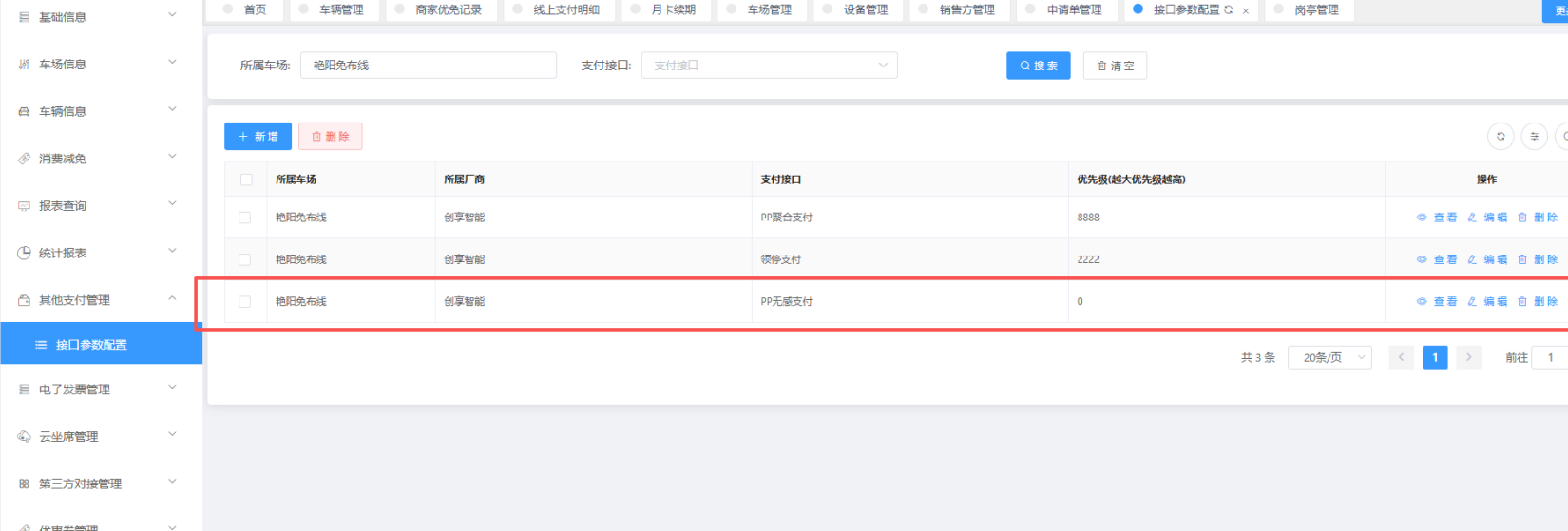
Task: Click the 云坐席管理 cloud icon
Action: pos(25,437)
